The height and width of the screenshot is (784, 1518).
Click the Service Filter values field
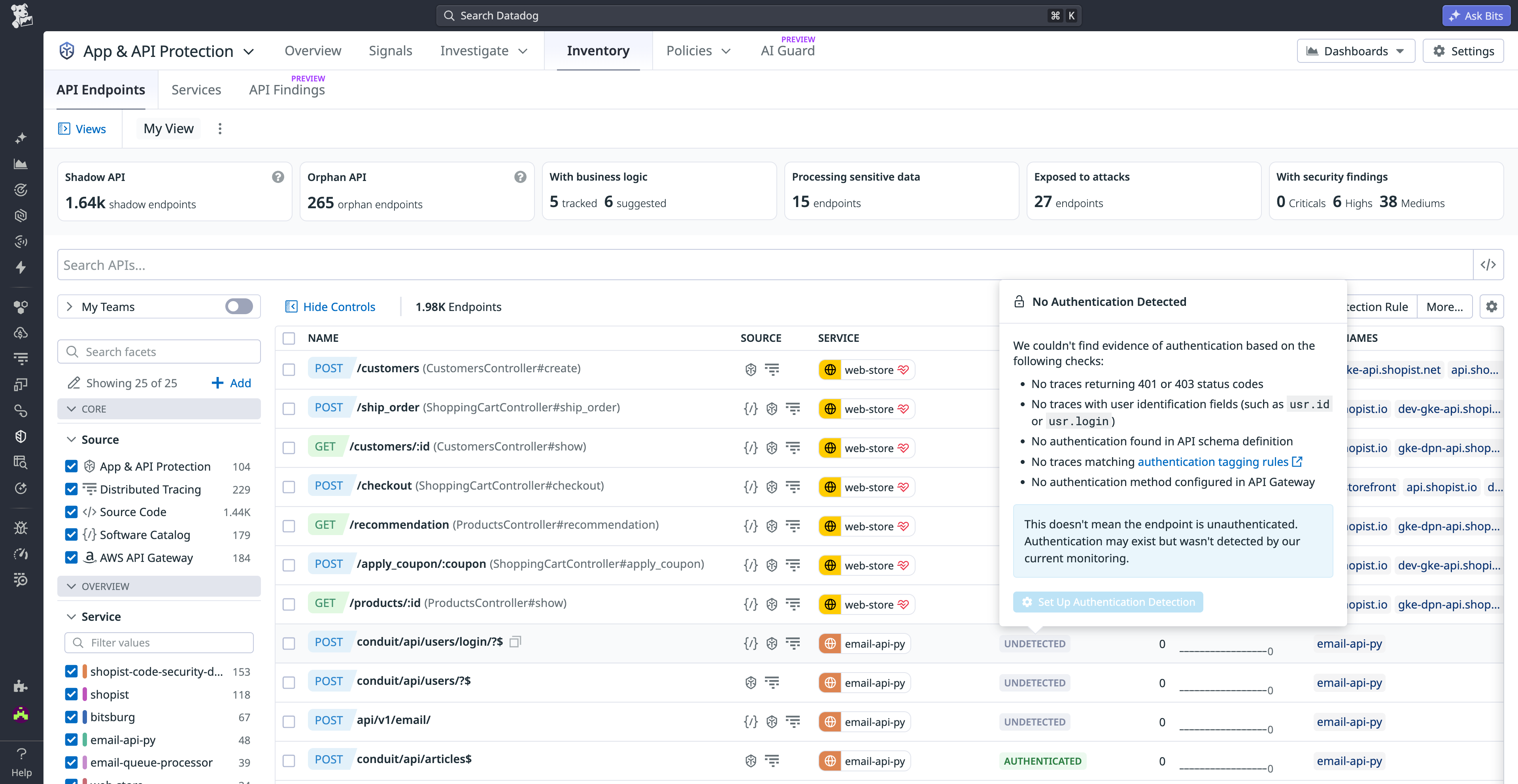tap(159, 643)
